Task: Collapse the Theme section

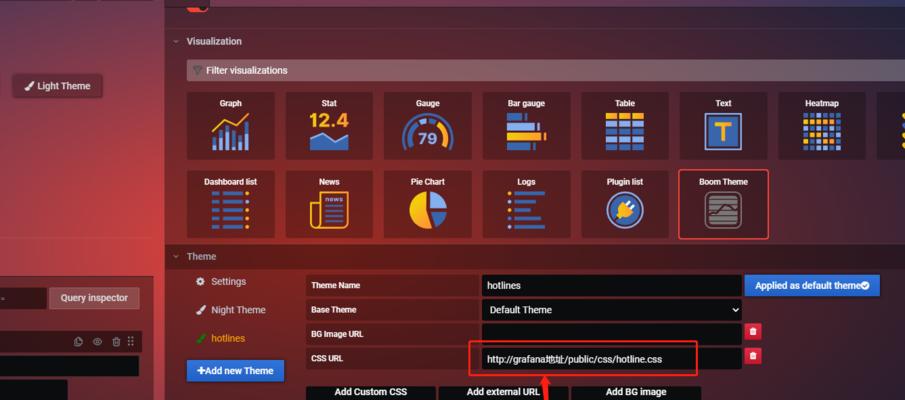Action: pyautogui.click(x=177, y=257)
